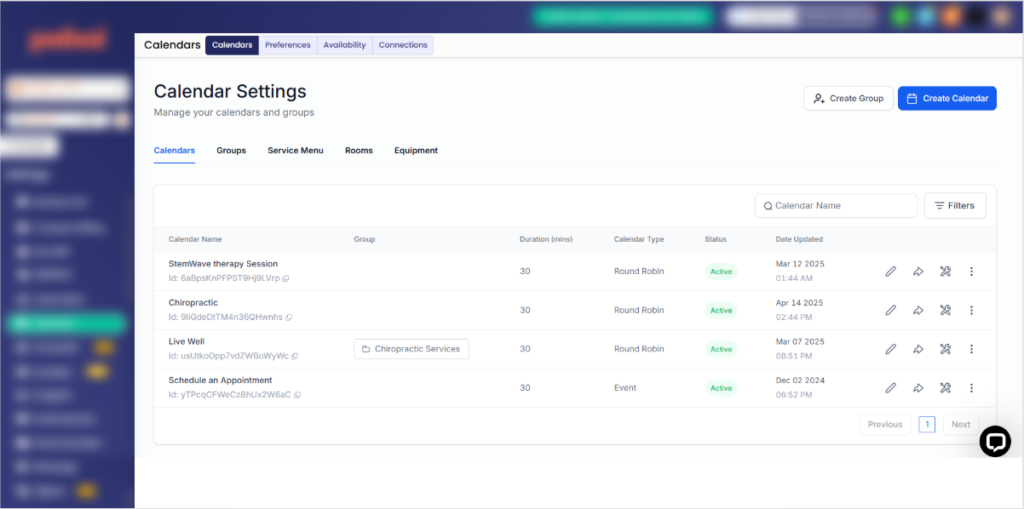This screenshot has width=1024, height=509.
Task: Select the Chiropractic Services group tag
Action: (x=411, y=349)
